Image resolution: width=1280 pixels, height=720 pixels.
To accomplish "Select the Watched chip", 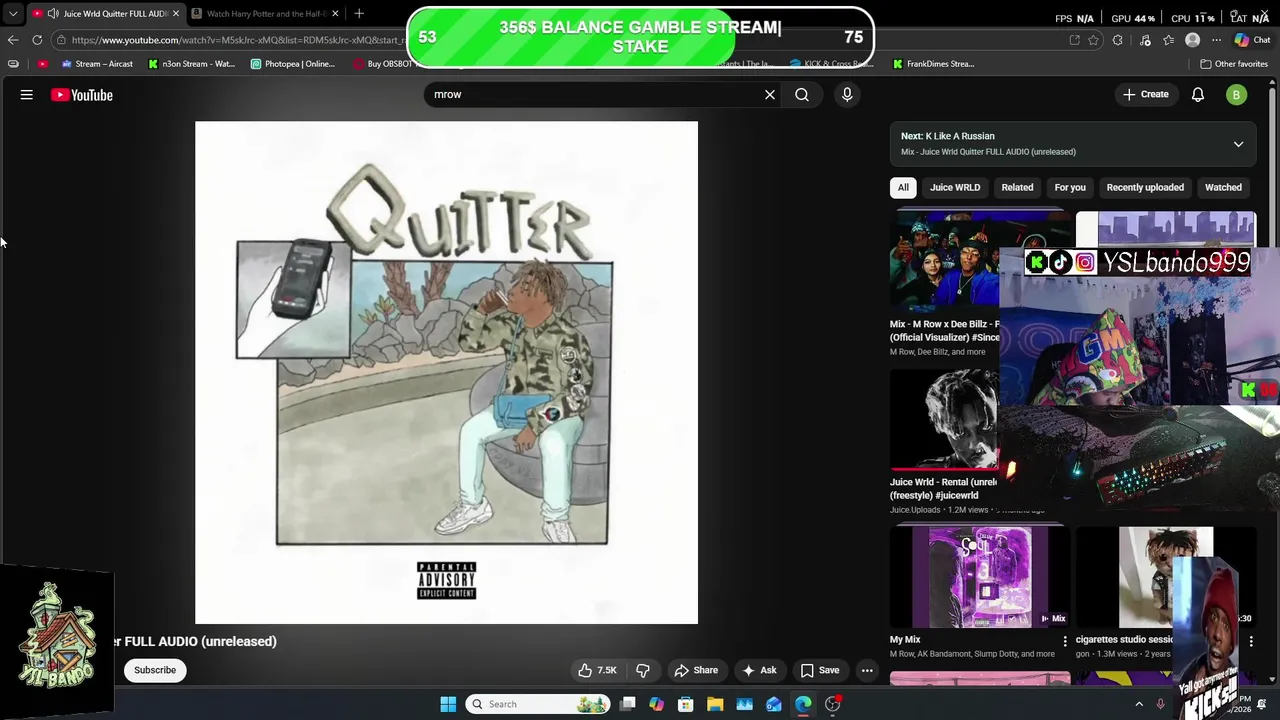I will pyautogui.click(x=1223, y=187).
